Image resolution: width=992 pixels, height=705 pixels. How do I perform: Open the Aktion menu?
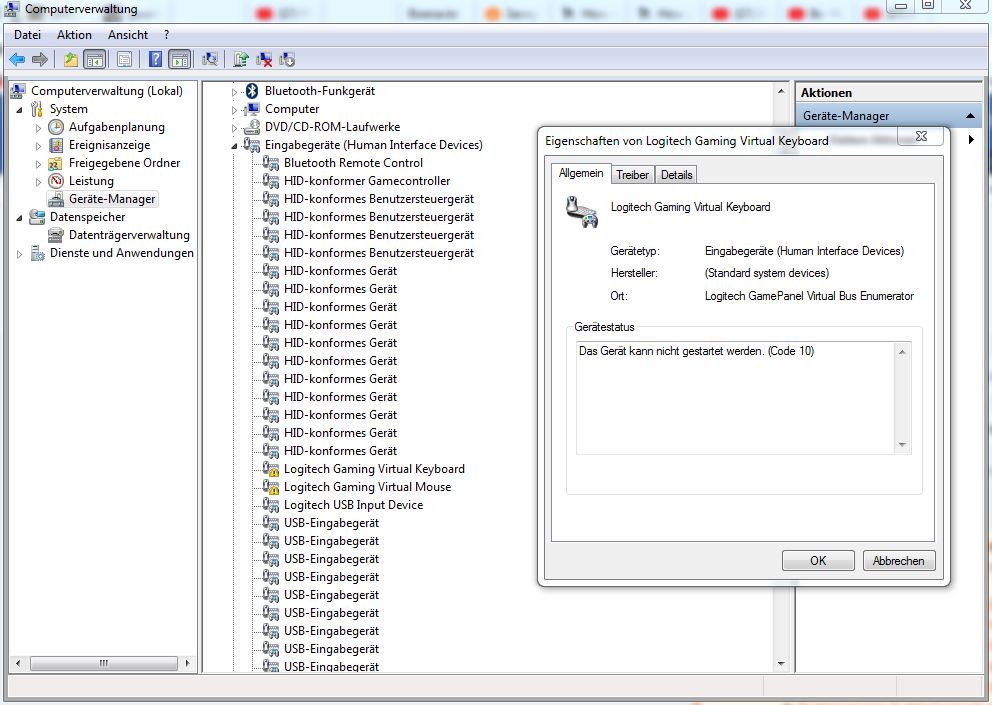point(74,35)
